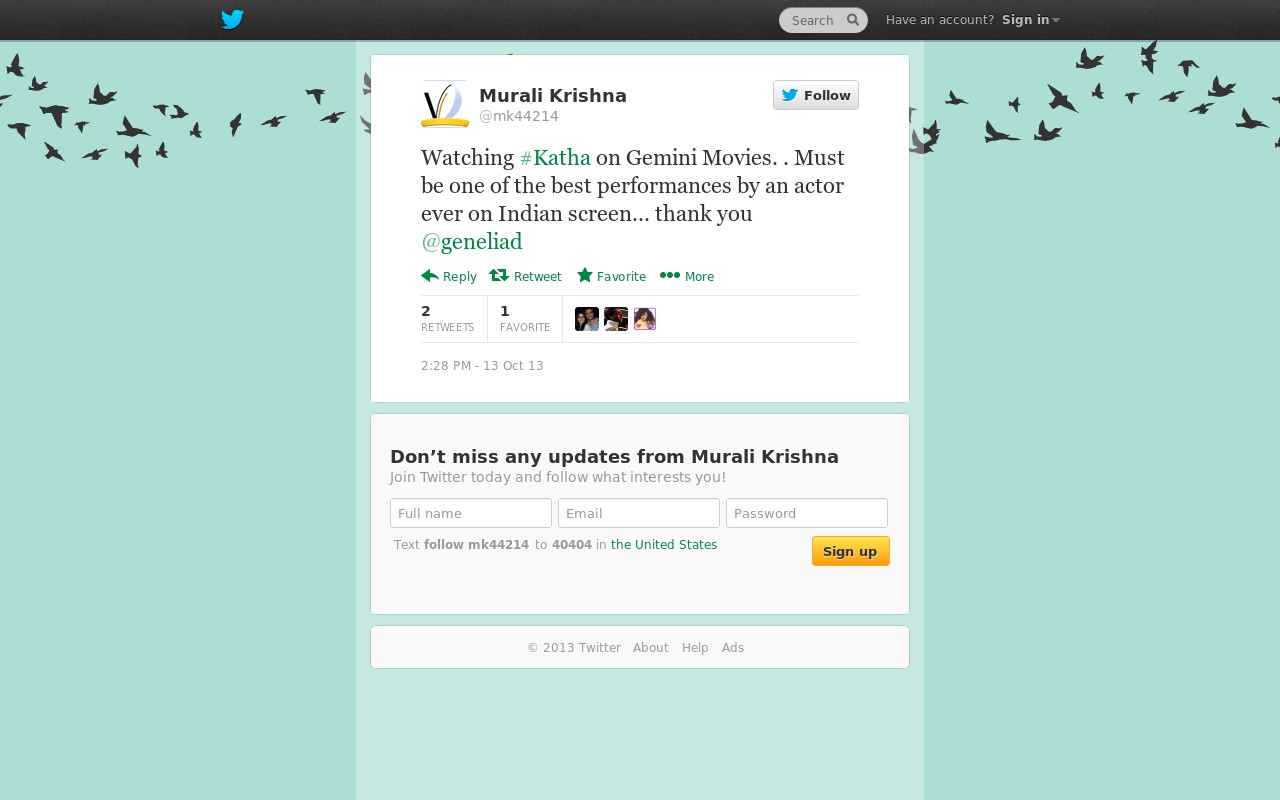Open Murali Krishna's profile picture
1280x800 pixels.
pyautogui.click(x=445, y=104)
